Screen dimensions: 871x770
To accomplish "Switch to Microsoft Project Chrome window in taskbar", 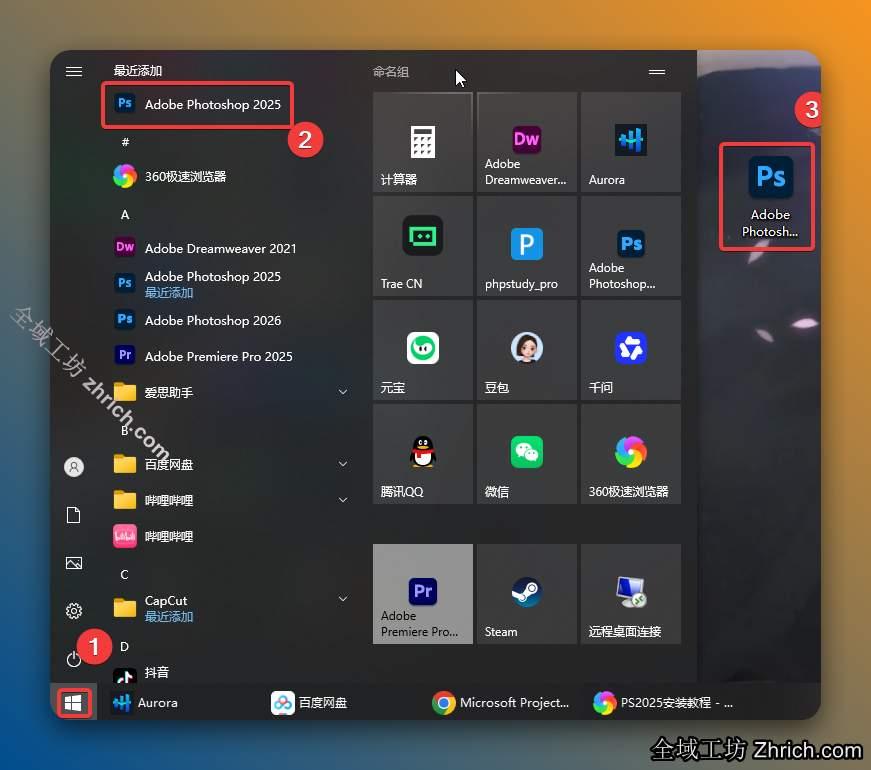I will tap(500, 703).
